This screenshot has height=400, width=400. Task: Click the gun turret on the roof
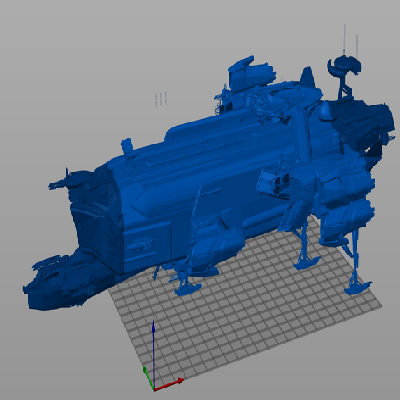click(x=251, y=74)
